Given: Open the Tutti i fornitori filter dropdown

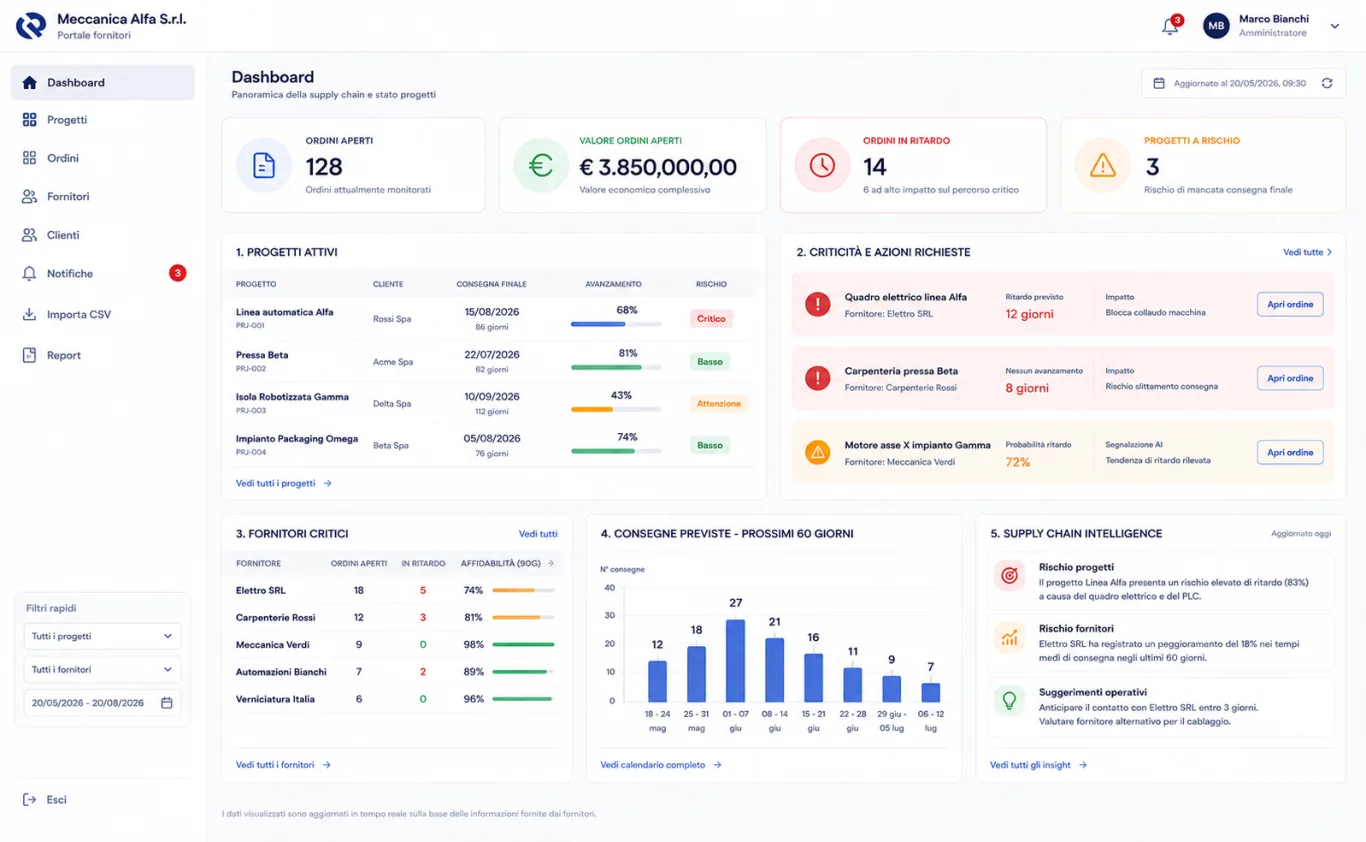Looking at the screenshot, I should tap(102, 669).
